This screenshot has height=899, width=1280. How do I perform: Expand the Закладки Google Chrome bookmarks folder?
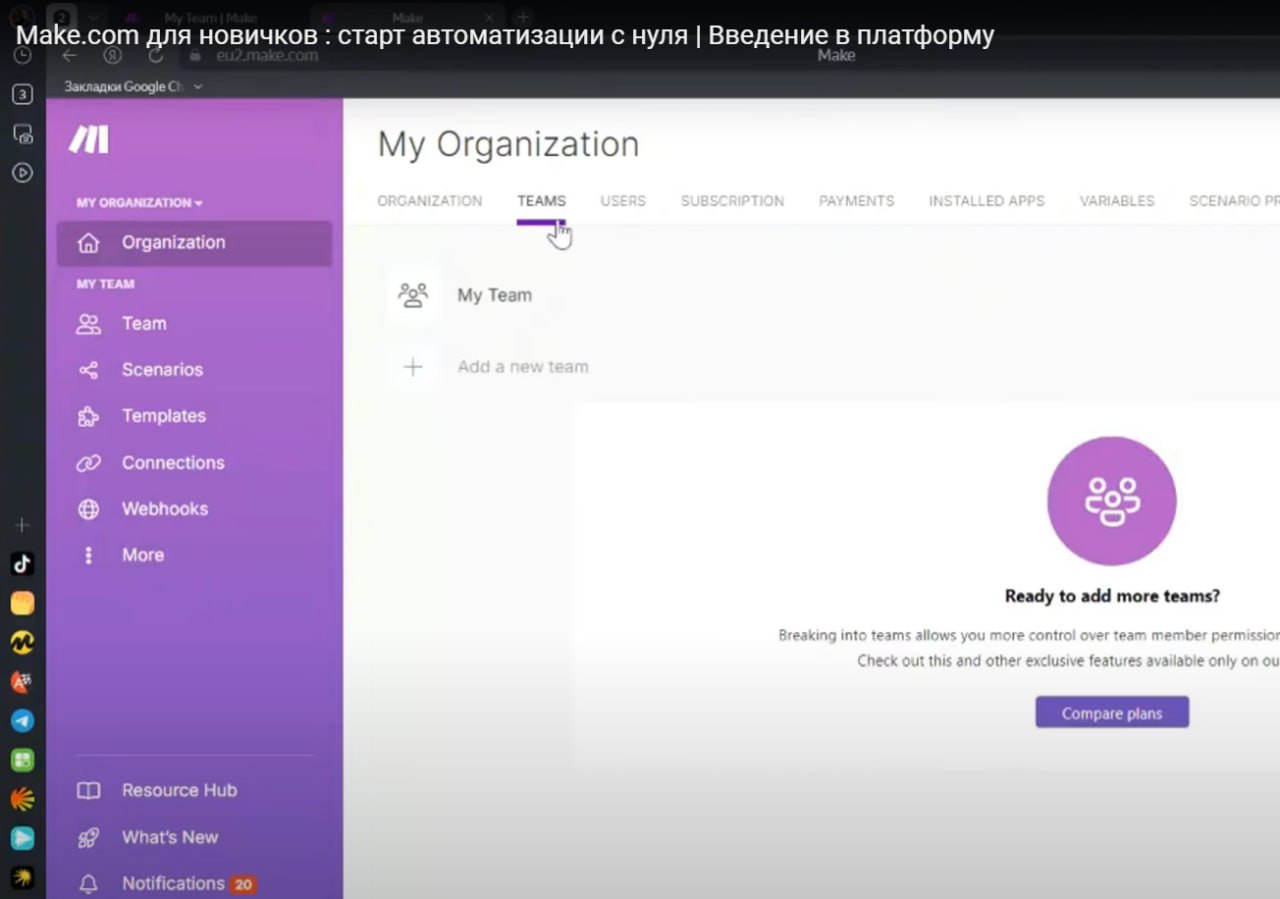pos(133,87)
